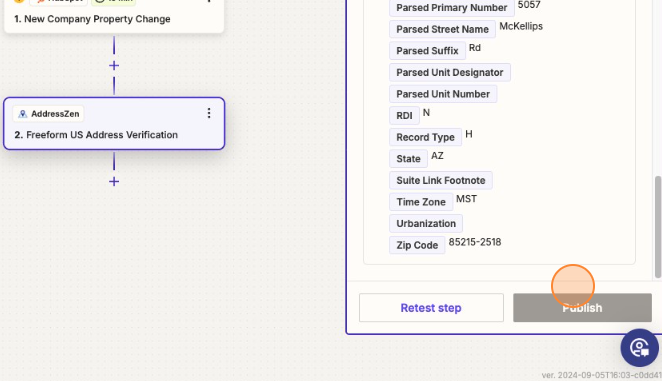This screenshot has height=381, width=662.
Task: Click the 5057 primary number value
Action: point(529,5)
